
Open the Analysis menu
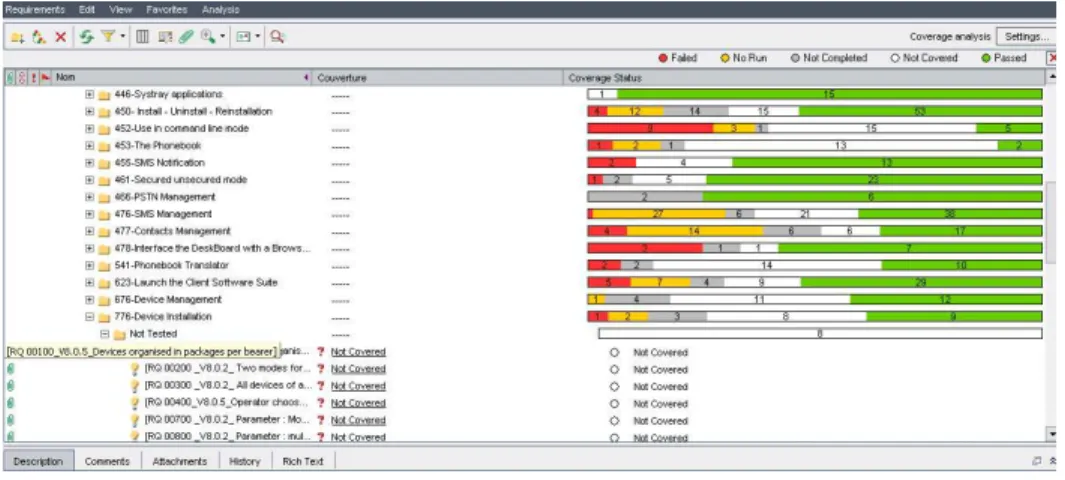point(221,10)
